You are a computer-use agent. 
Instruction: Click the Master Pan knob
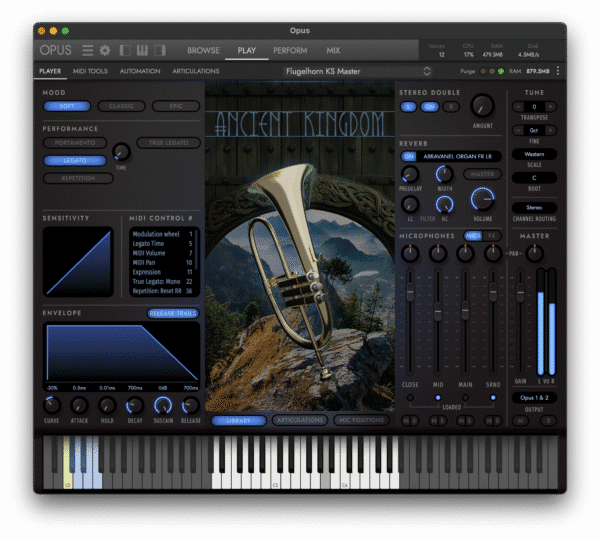pos(535,253)
